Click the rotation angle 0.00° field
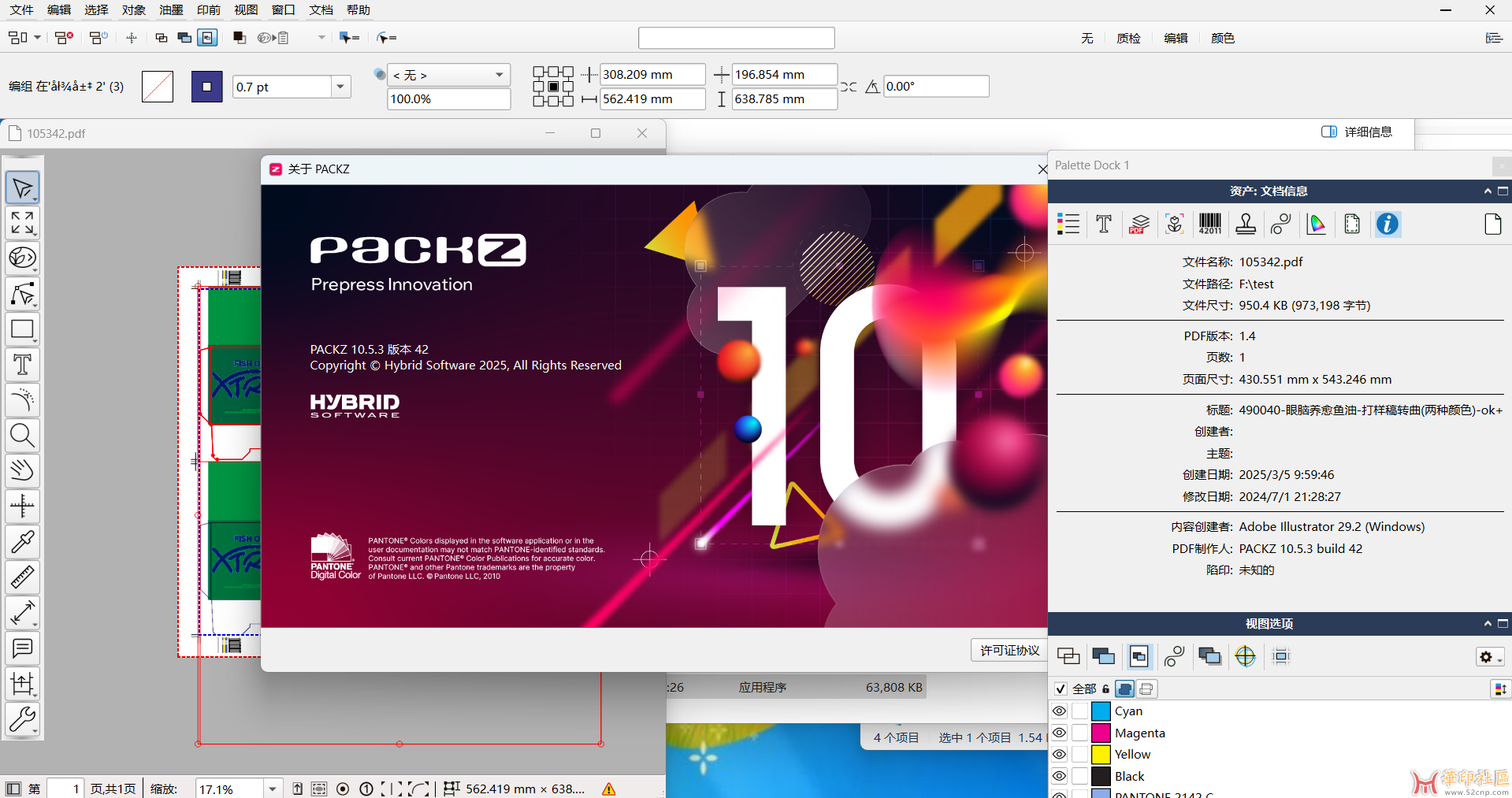This screenshot has width=1512, height=798. (x=935, y=87)
